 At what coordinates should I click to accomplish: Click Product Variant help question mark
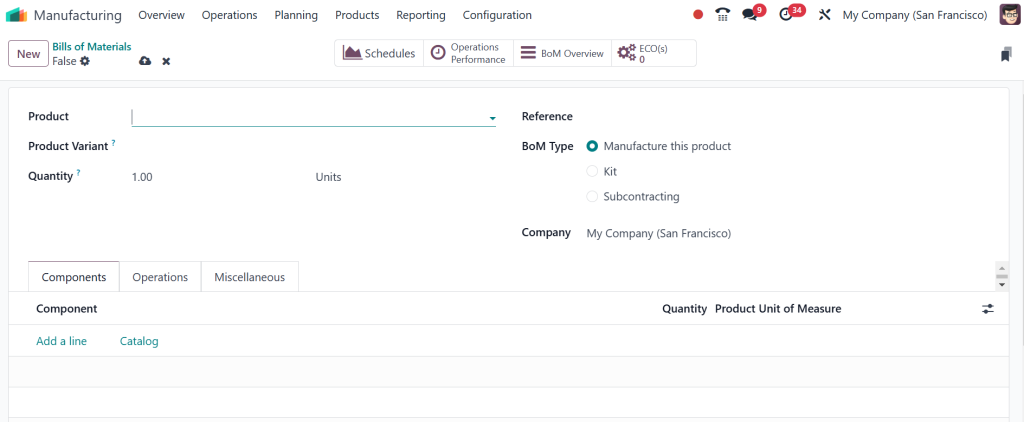click(x=113, y=142)
